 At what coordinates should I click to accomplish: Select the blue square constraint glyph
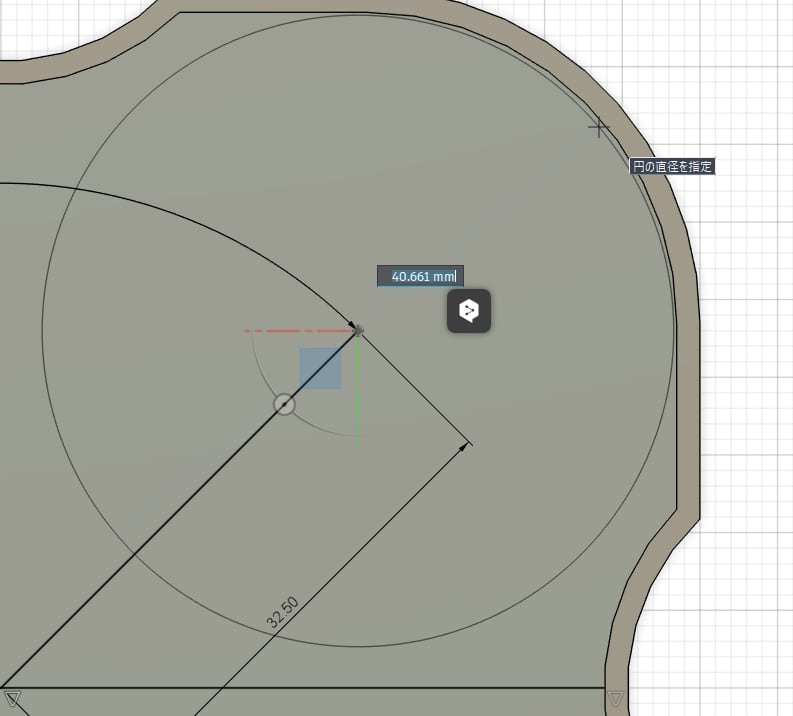coord(320,368)
